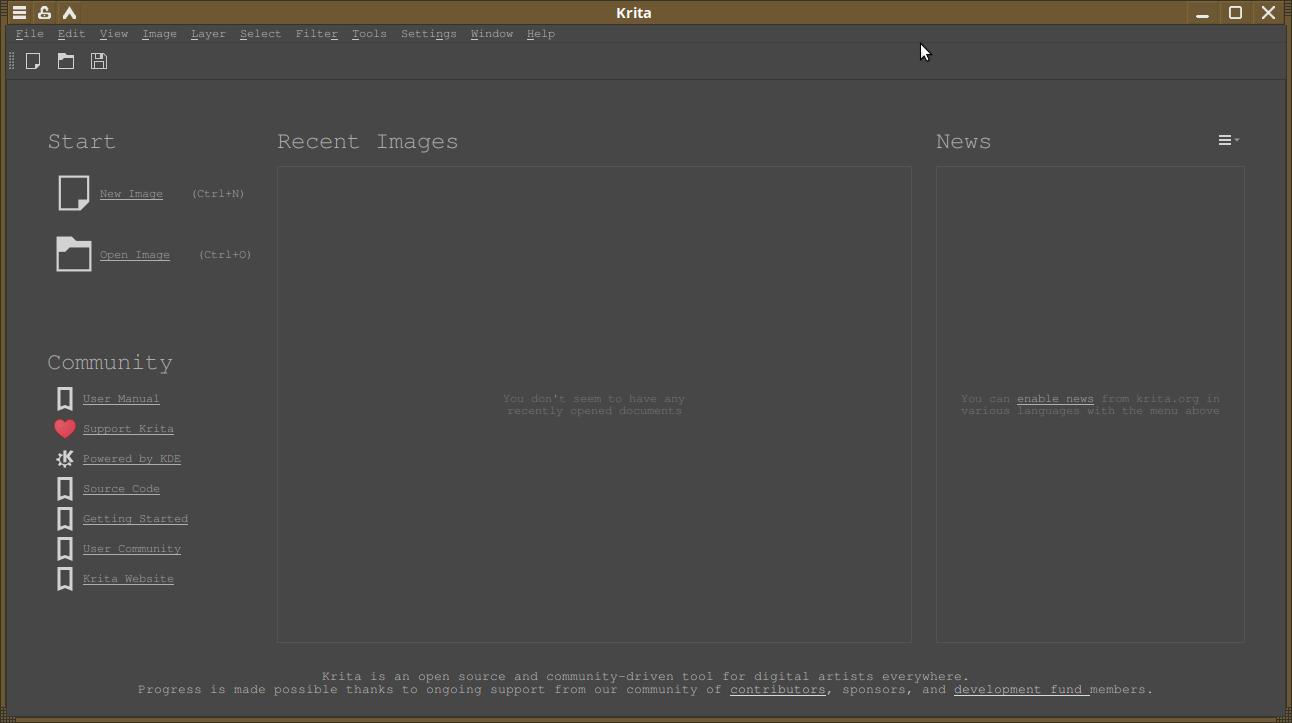Click the '(Ctrl+O)' shortcut text

(225, 255)
